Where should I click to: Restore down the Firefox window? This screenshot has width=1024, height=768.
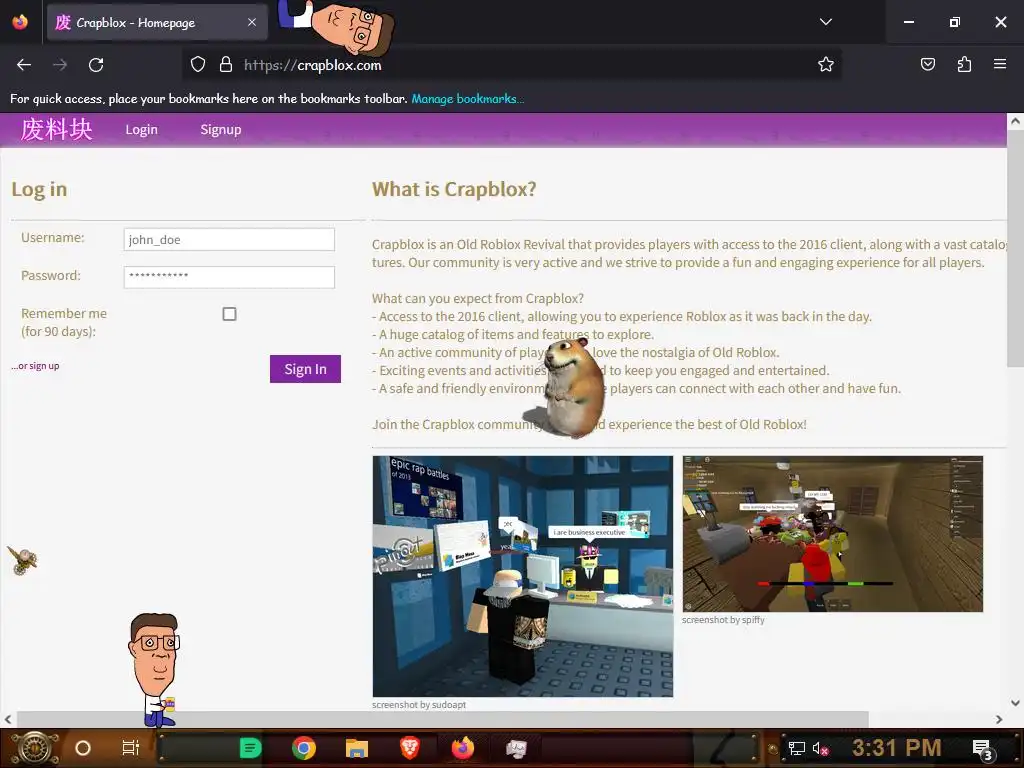click(x=954, y=22)
